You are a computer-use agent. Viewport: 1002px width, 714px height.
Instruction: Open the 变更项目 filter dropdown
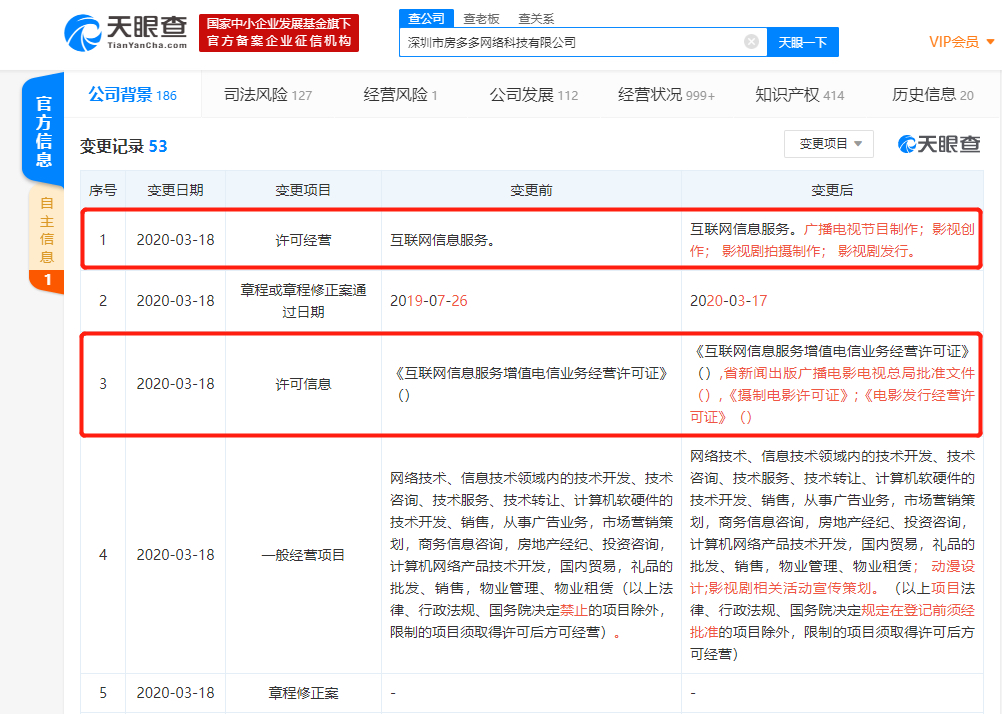point(829,144)
